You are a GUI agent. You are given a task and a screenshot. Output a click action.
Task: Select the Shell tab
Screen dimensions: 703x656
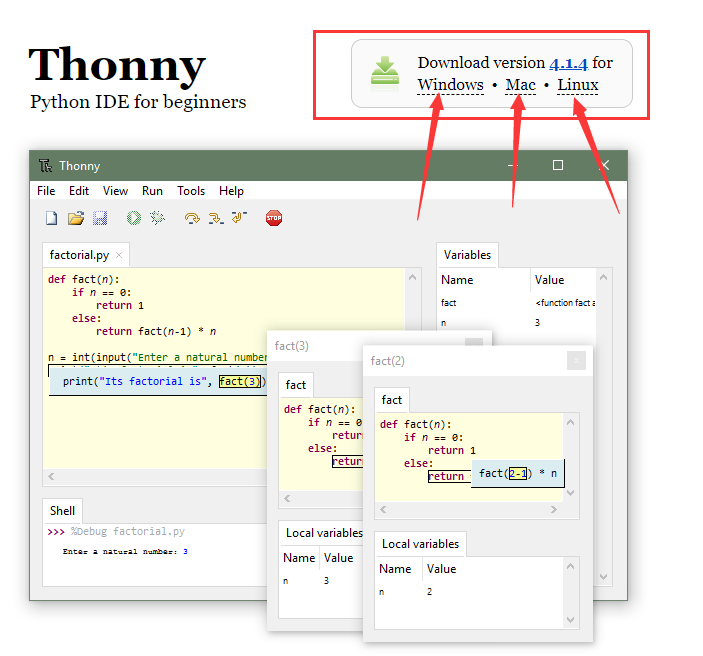click(x=62, y=511)
